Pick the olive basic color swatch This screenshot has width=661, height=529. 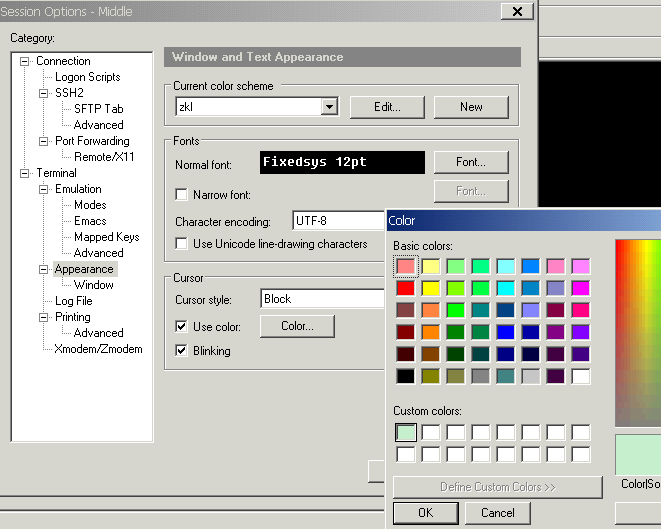[431, 376]
